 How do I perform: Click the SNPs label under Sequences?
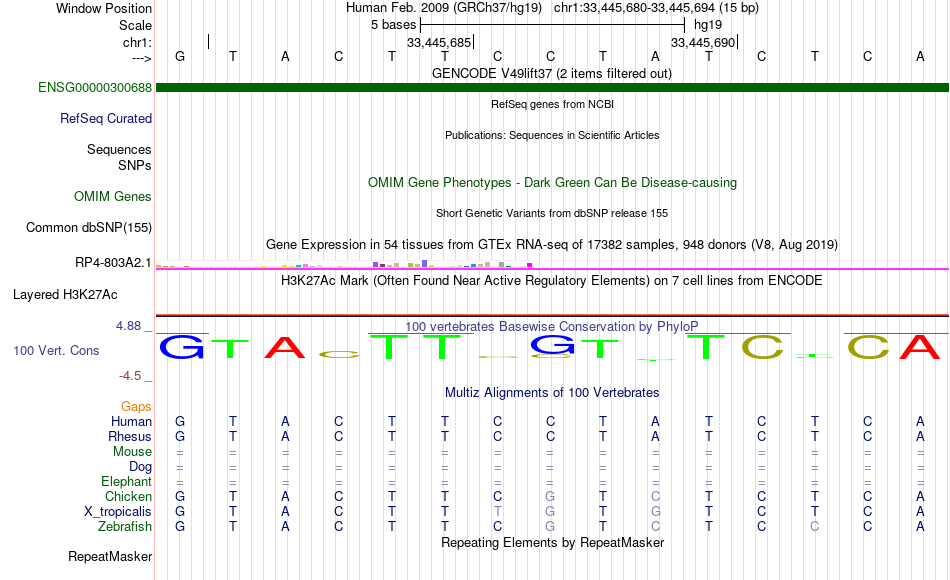click(x=135, y=165)
